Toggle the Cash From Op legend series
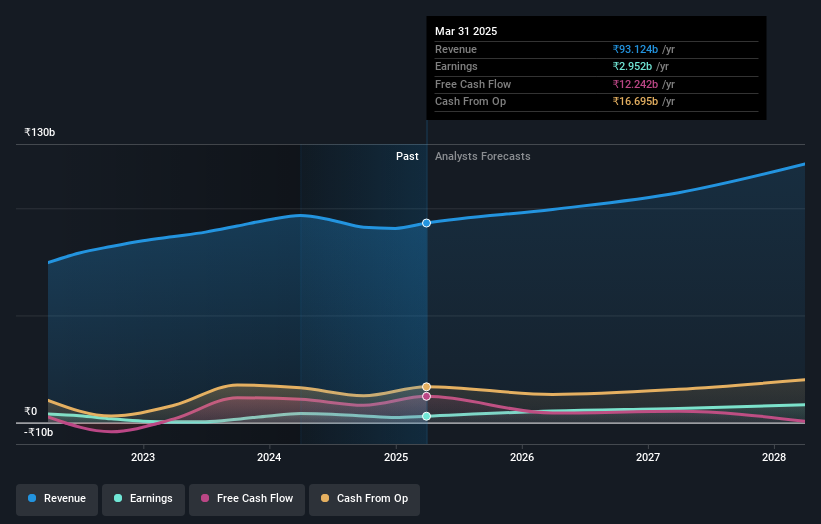 coord(364,499)
